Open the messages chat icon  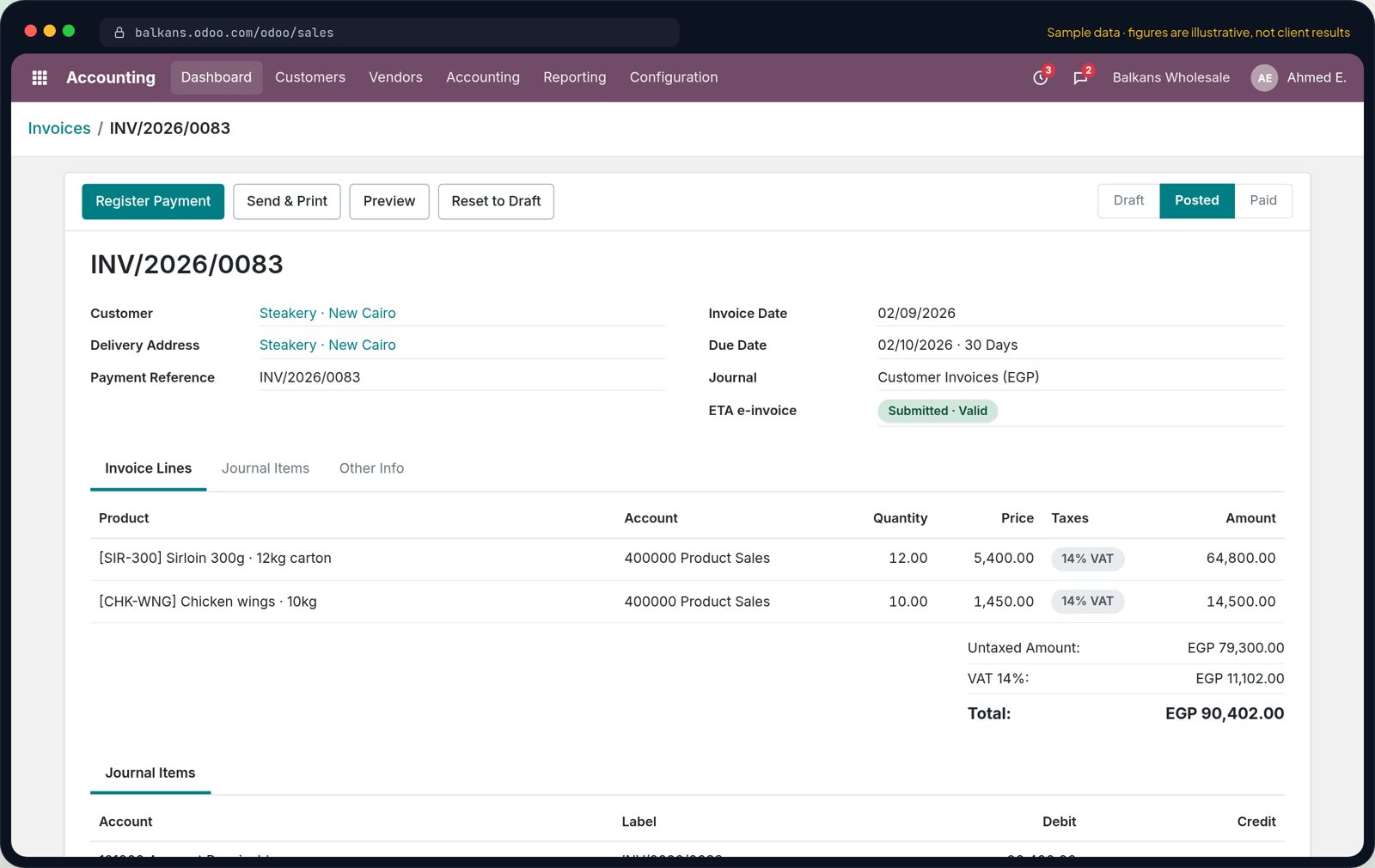pos(1080,77)
